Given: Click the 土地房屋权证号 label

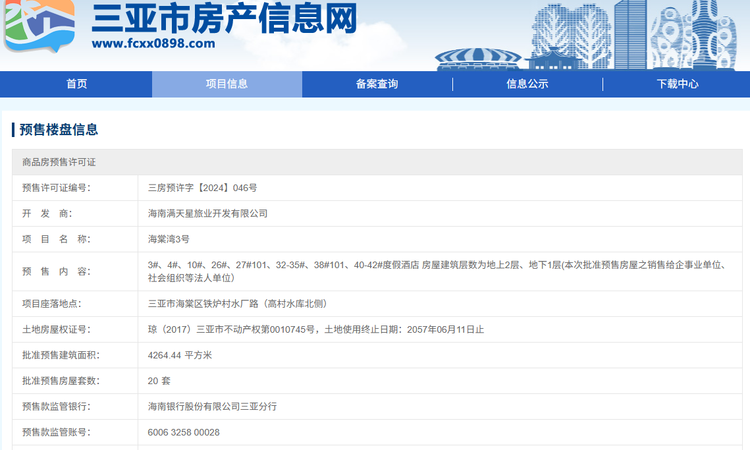Looking at the screenshot, I should tap(56, 329).
